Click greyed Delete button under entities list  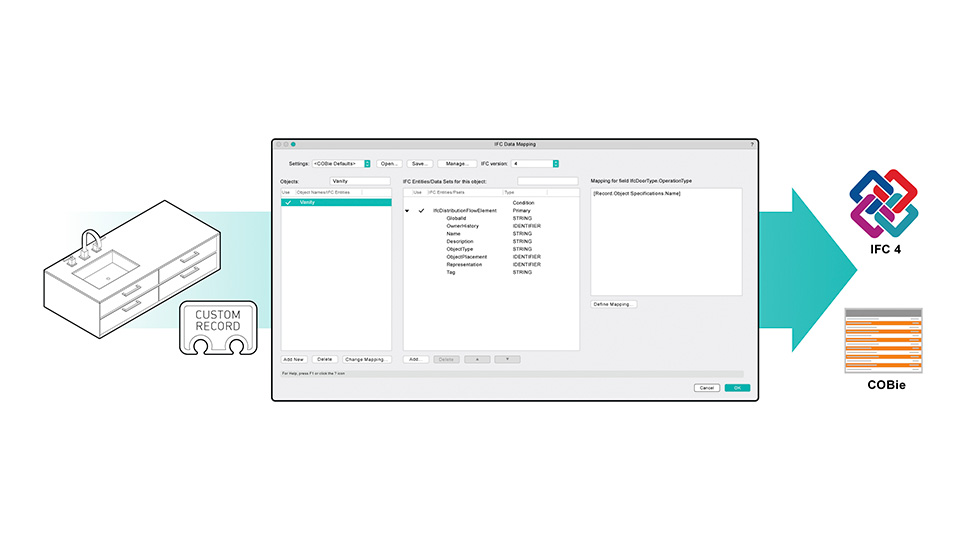tap(446, 359)
